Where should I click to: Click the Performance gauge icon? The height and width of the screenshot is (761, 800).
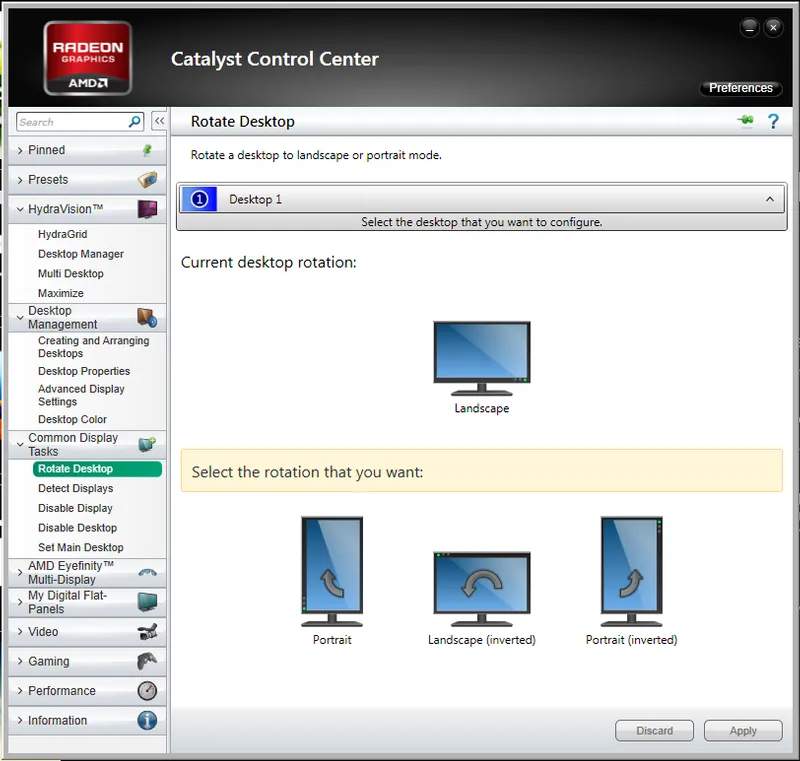click(147, 691)
